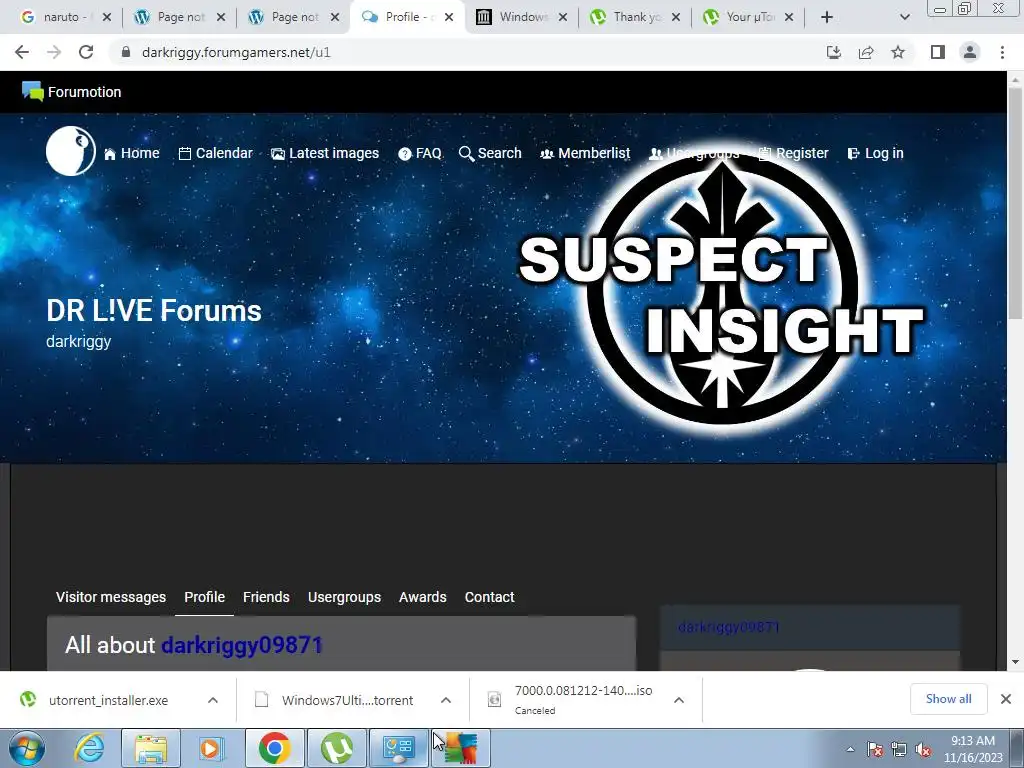Switch to Chrome in the taskbar

[274, 748]
